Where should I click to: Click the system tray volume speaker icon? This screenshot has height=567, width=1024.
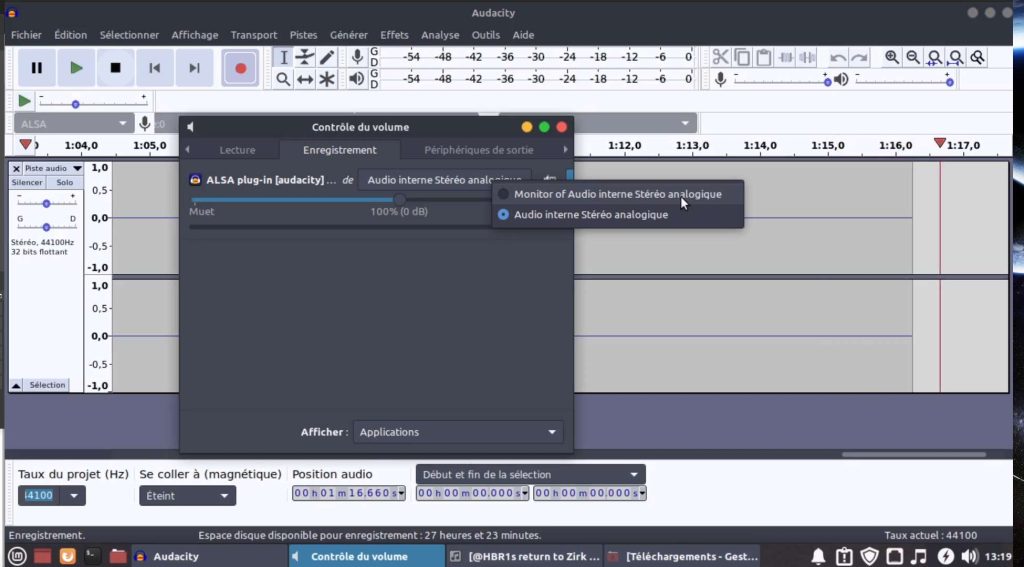click(x=970, y=557)
